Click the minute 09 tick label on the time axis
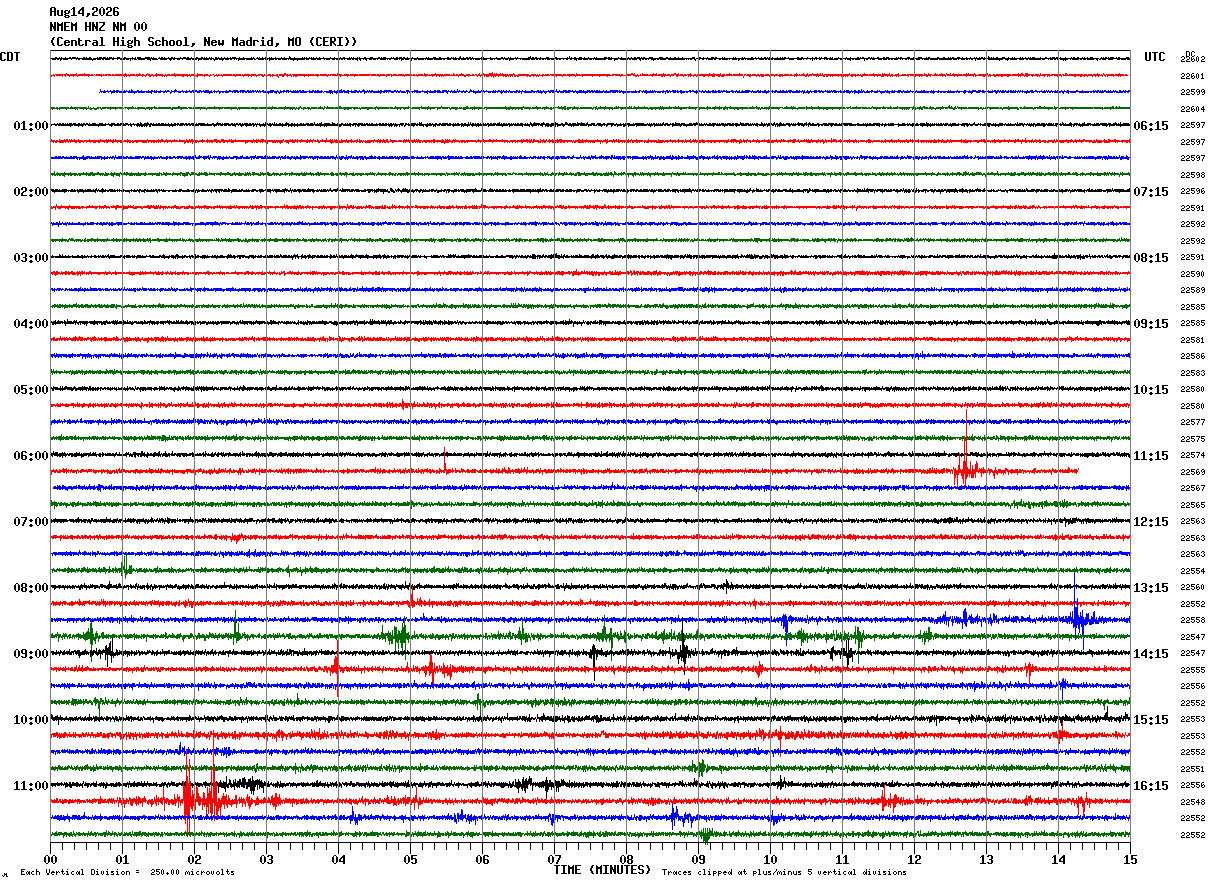The image size is (1210, 886). [x=698, y=859]
